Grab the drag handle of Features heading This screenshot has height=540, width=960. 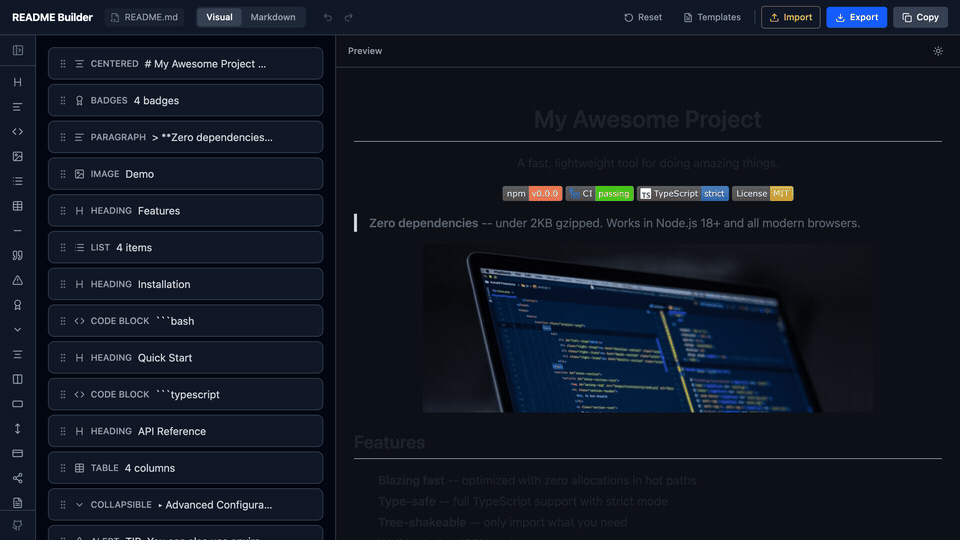[x=63, y=211]
